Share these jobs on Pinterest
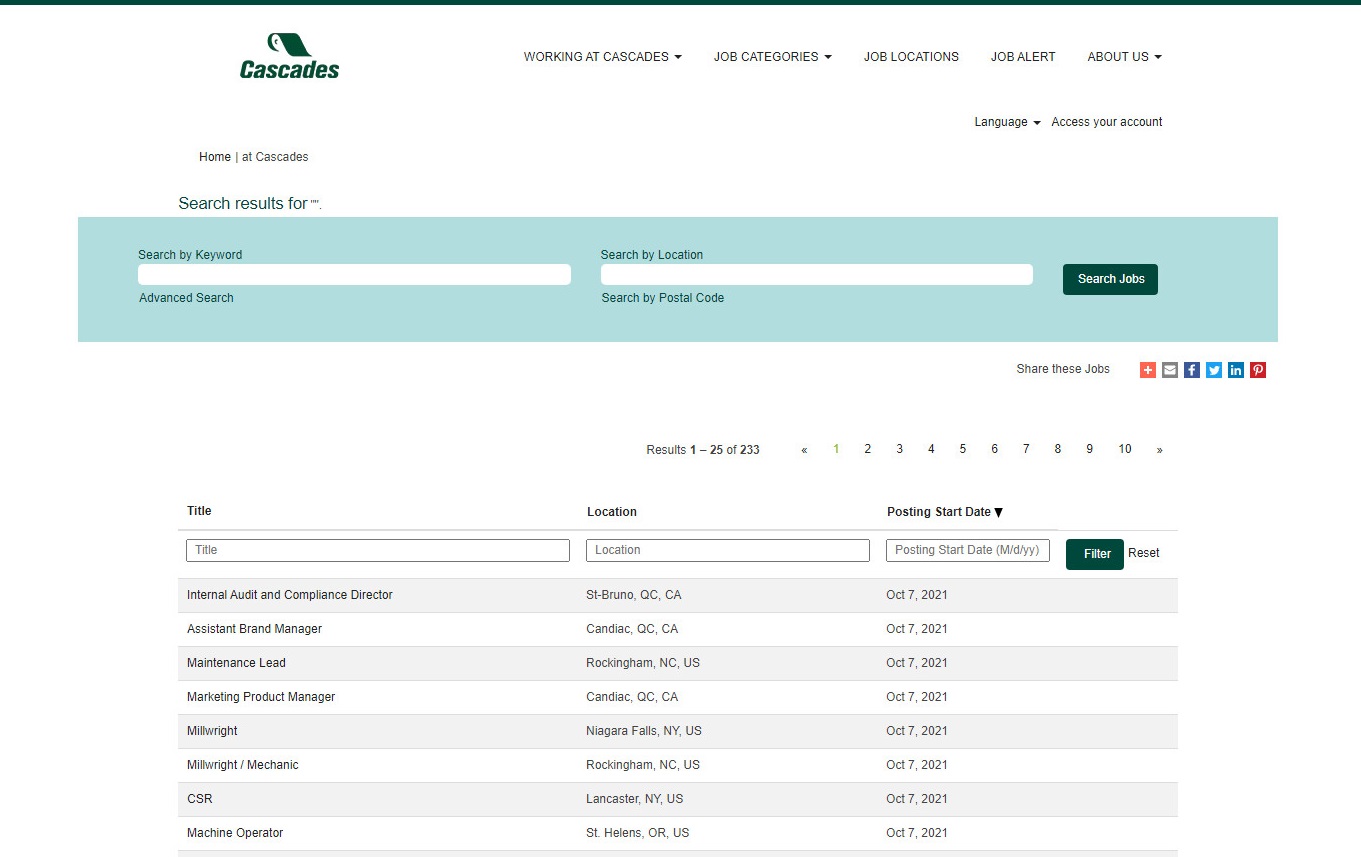 tap(1258, 370)
